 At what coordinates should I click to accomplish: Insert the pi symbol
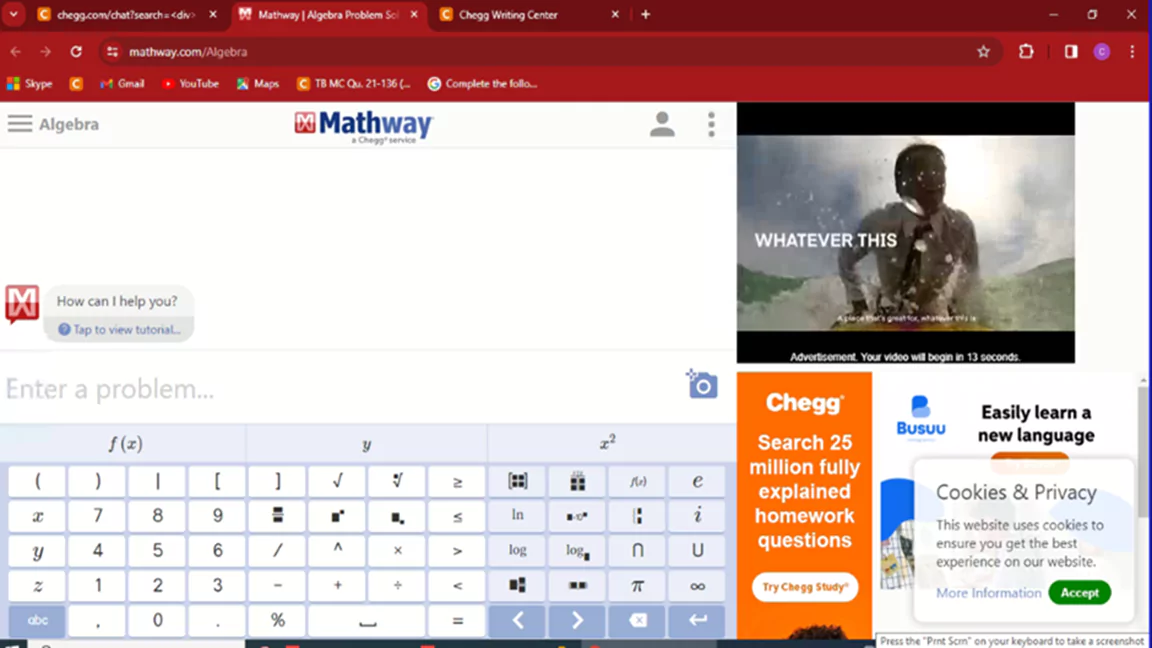pyautogui.click(x=637, y=586)
